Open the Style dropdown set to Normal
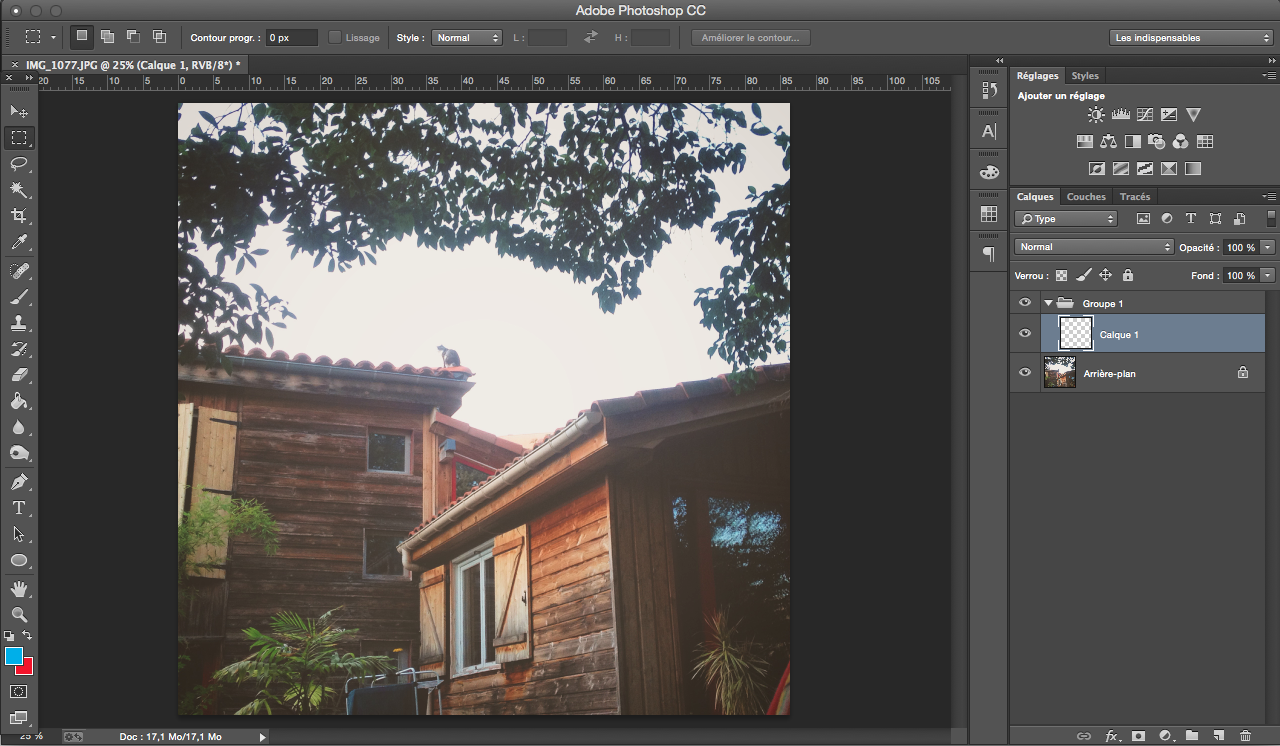Image resolution: width=1280 pixels, height=746 pixels. pyautogui.click(x=466, y=38)
